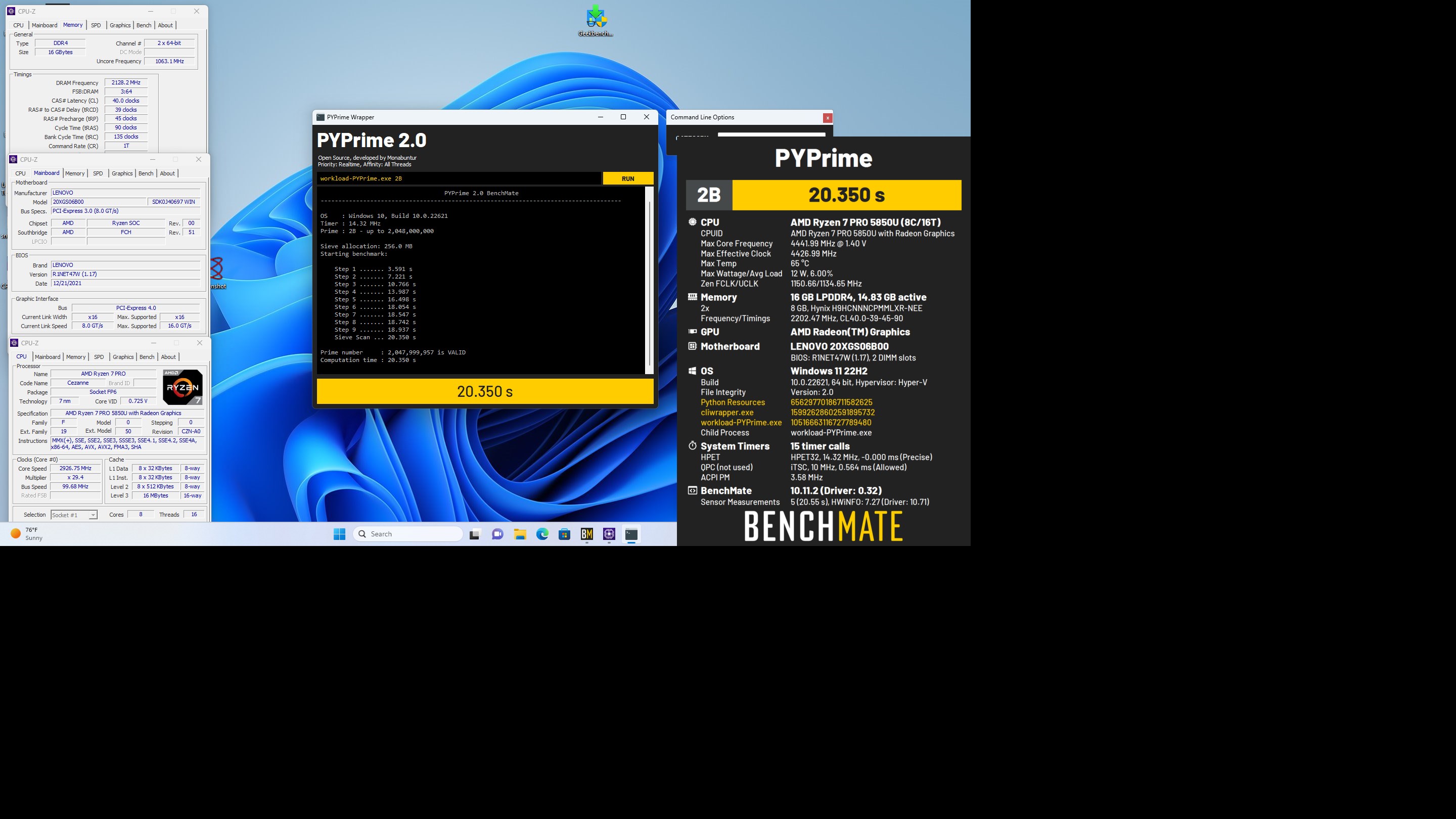
Task: Select the CPU tab in Memory CPU-Z window
Action: [19, 25]
